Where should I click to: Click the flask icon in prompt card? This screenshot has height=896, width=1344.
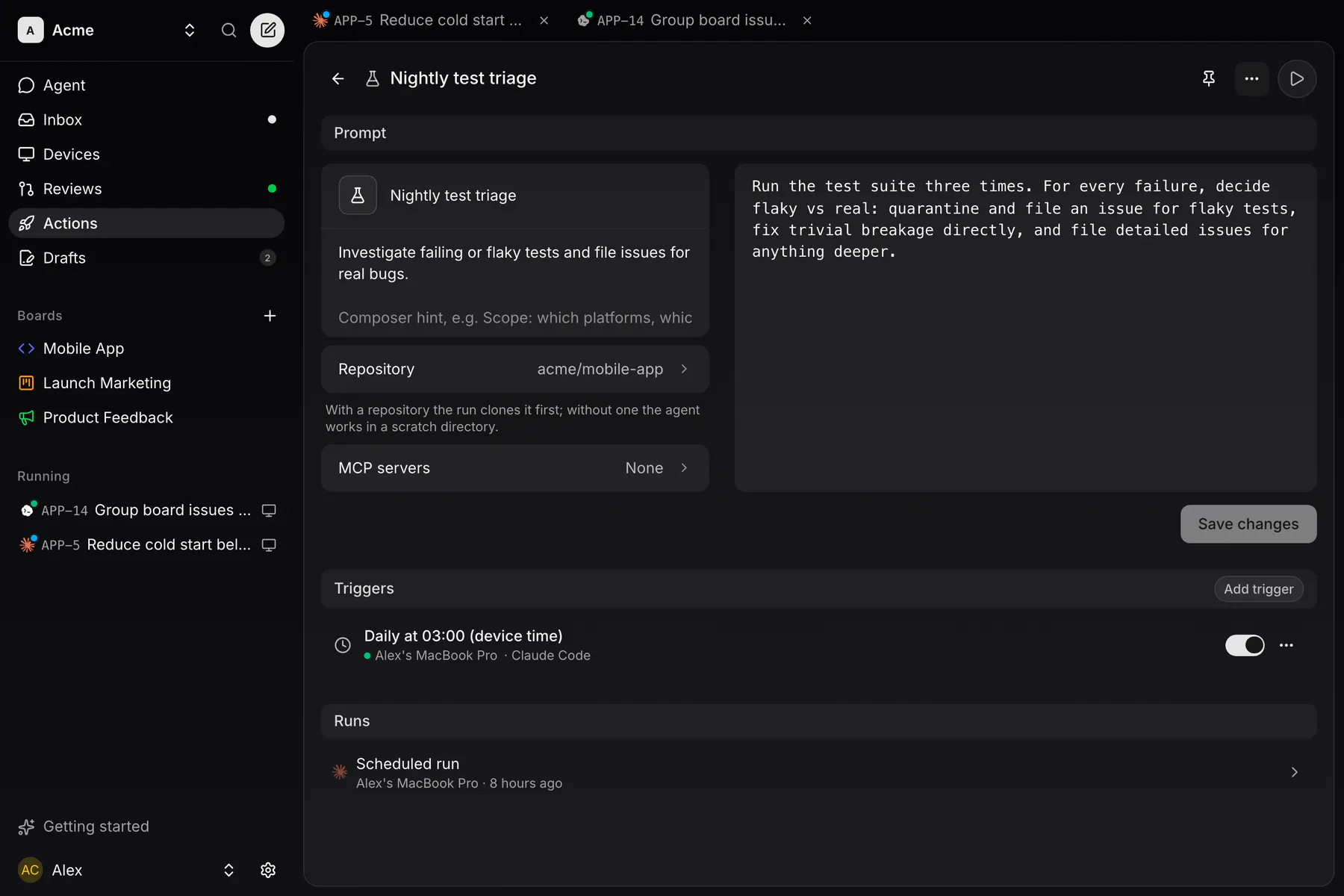point(358,196)
